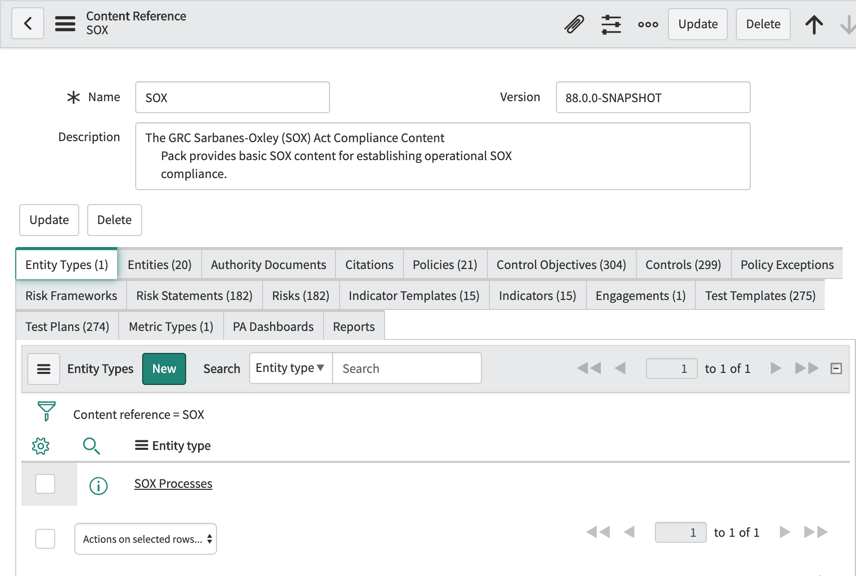Toggle column search magnifier icon
The width and height of the screenshot is (856, 576).
point(91,446)
